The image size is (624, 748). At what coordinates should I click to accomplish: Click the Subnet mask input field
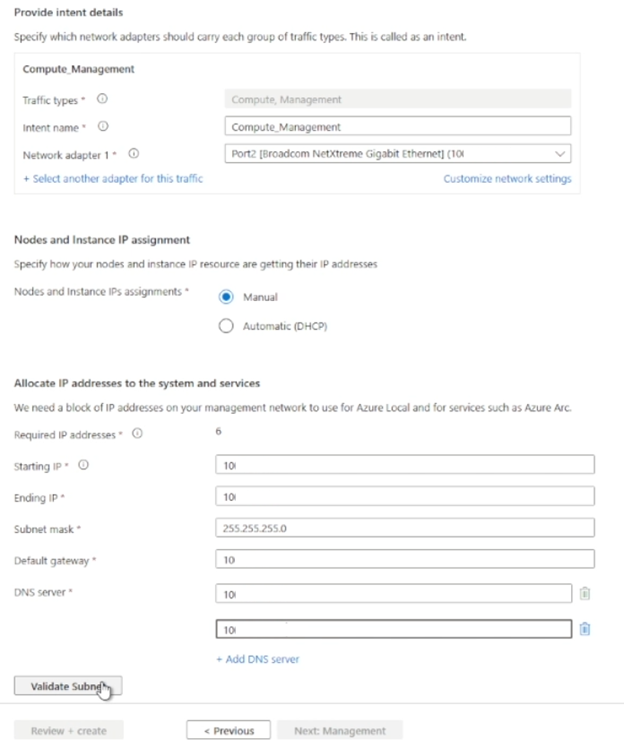(404, 528)
